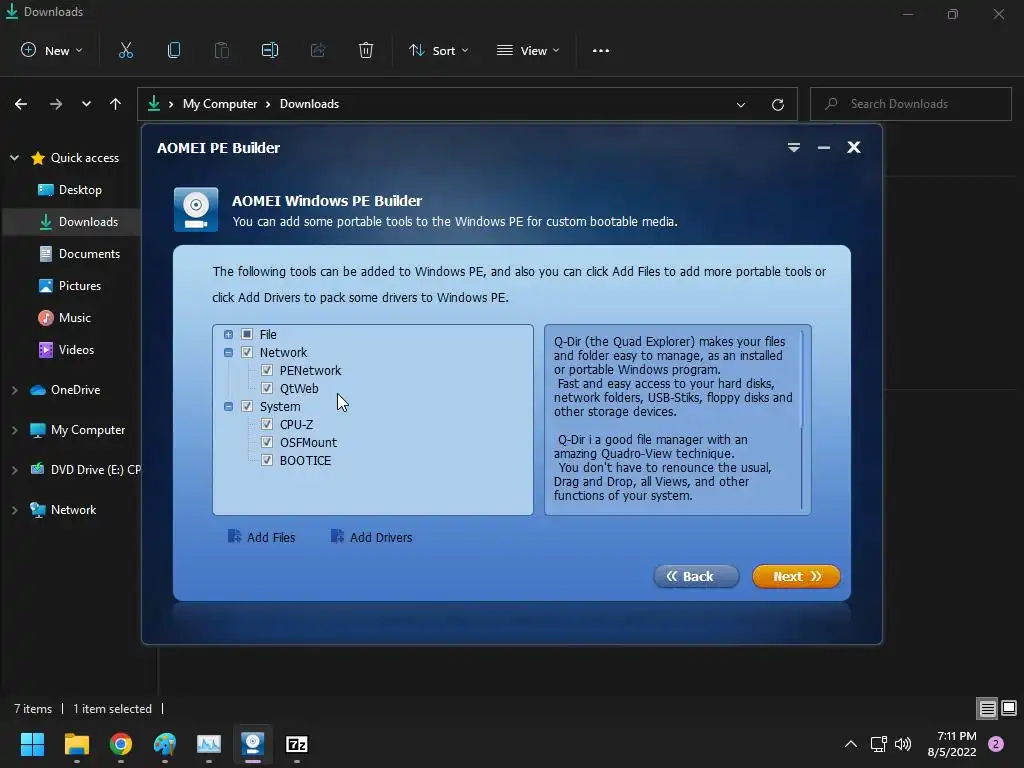The width and height of the screenshot is (1024, 768).
Task: Go forward with the Explorer forward arrow
Action: click(56, 104)
